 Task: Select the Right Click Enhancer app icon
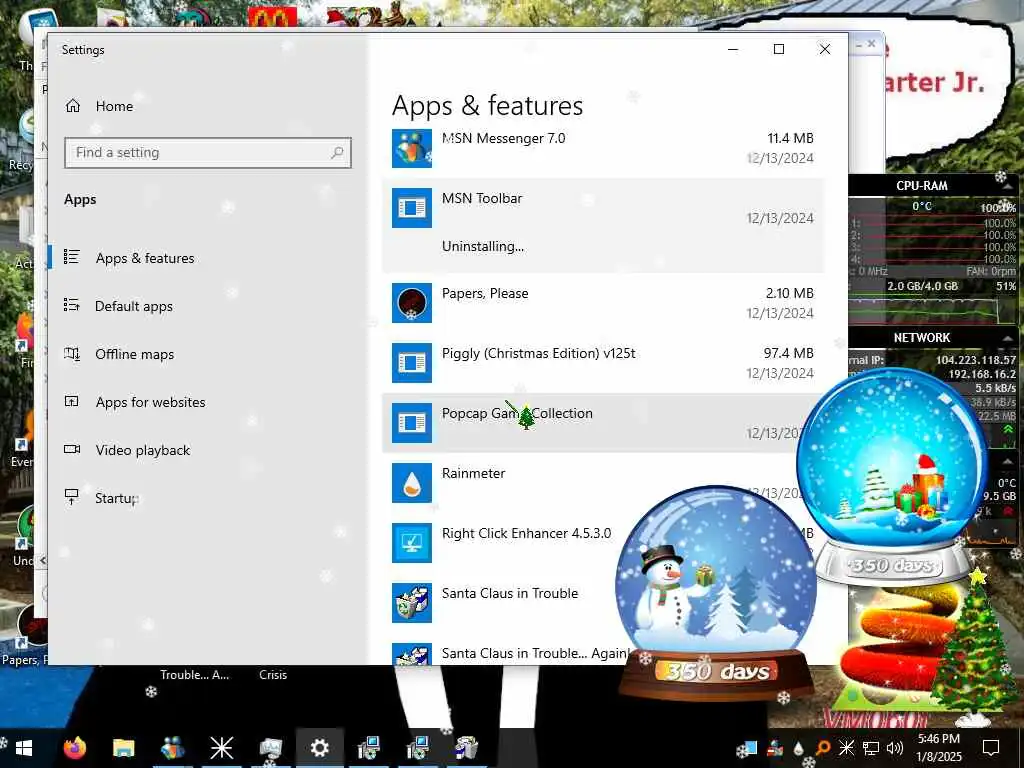point(411,543)
